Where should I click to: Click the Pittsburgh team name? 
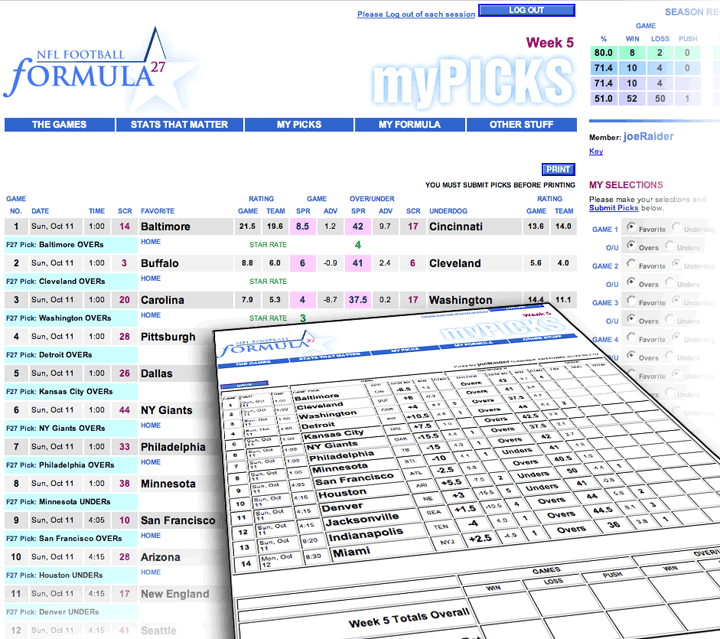coord(168,336)
